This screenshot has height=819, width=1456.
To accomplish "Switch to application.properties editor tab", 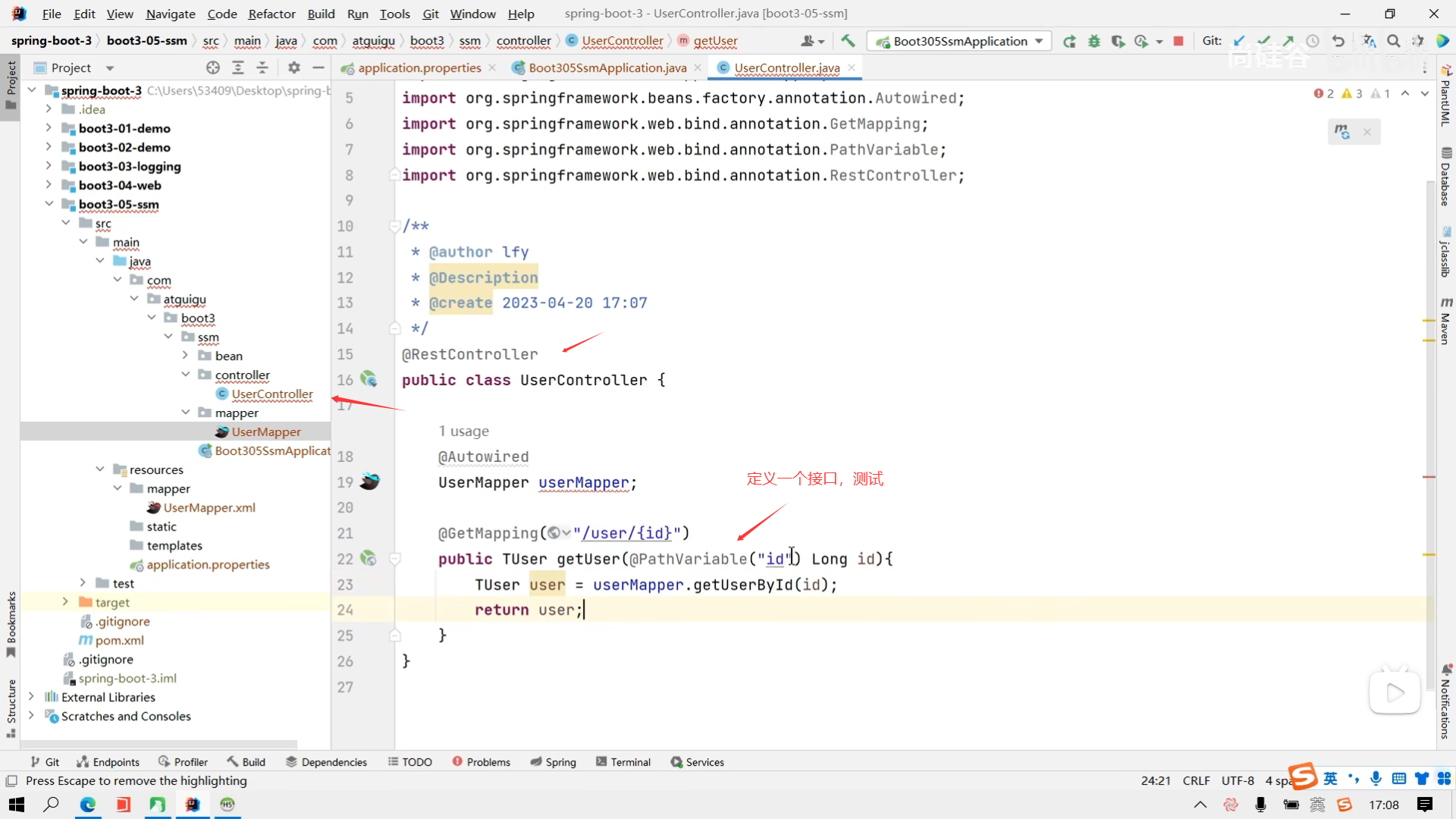I will [x=419, y=67].
